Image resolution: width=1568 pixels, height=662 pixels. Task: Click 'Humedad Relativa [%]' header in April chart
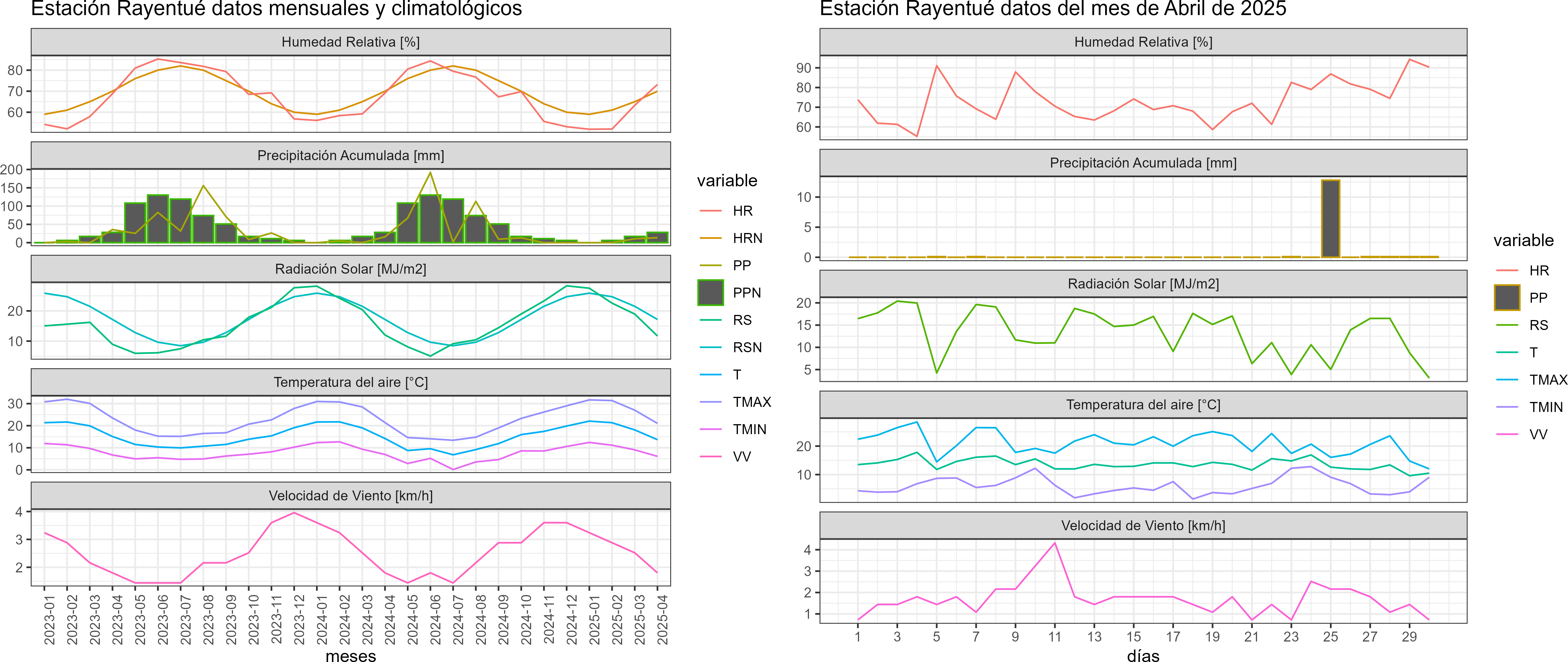click(x=1143, y=42)
